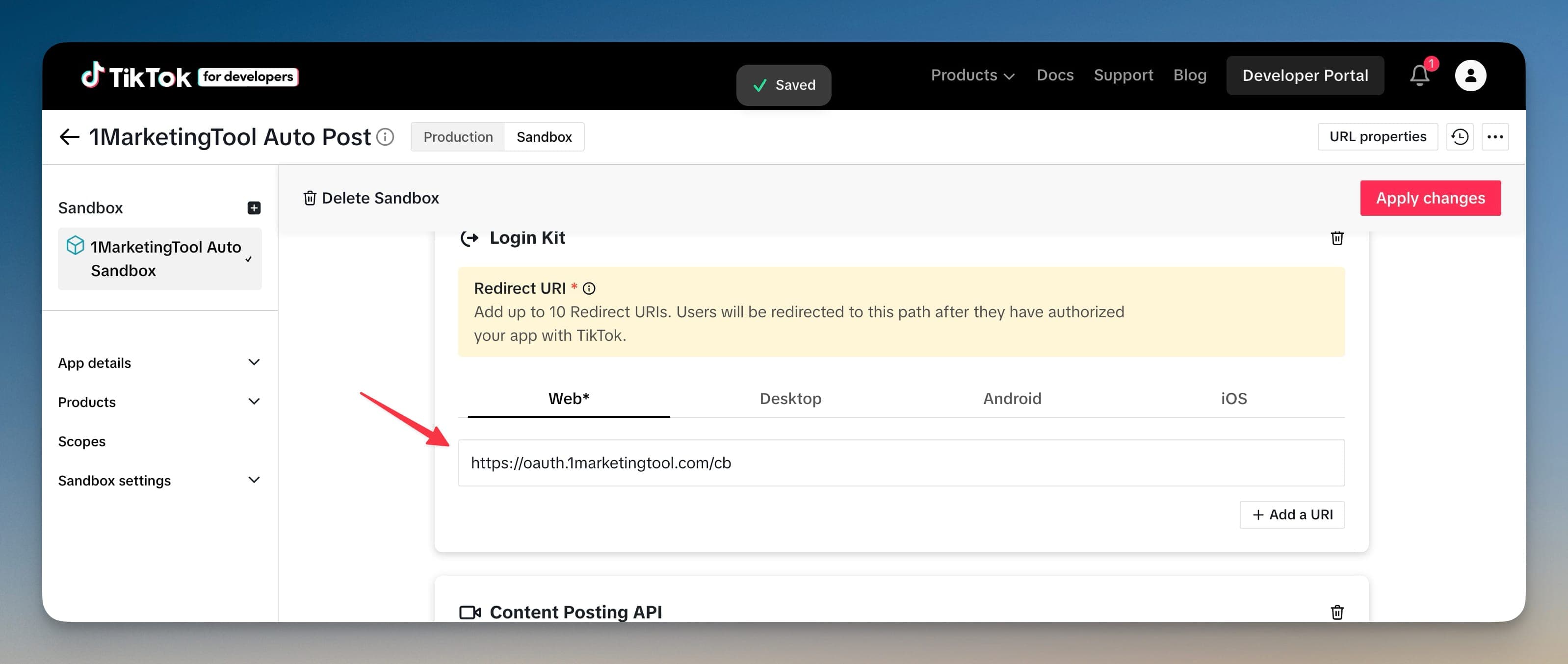Click the Content Posting API camera icon
Viewport: 1568px width, 664px height.
click(x=470, y=613)
